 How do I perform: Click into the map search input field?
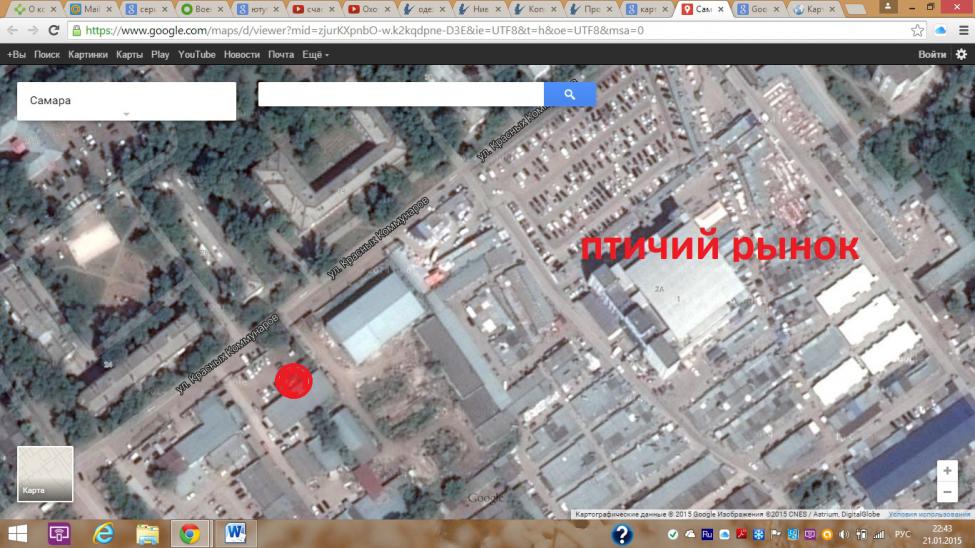pos(400,94)
